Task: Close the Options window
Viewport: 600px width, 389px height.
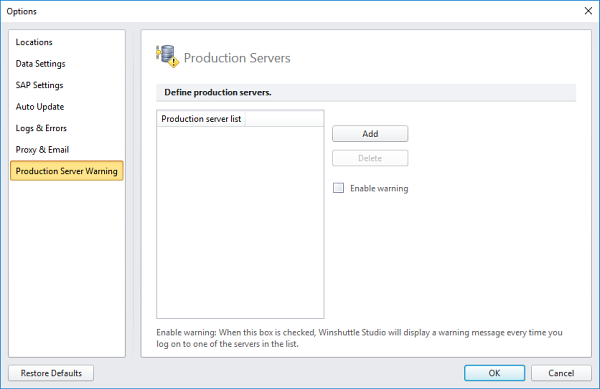Action: coord(588,11)
